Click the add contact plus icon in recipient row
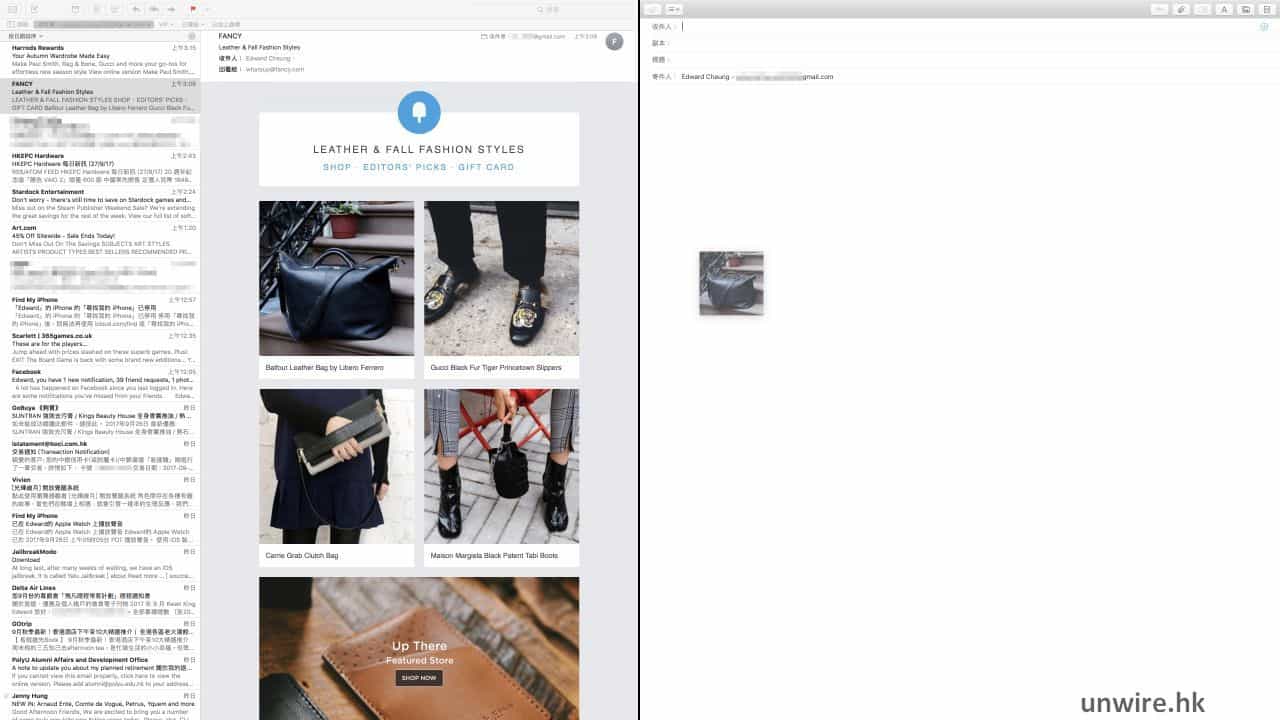Viewport: 1280px width, 720px height. pyautogui.click(x=1264, y=27)
